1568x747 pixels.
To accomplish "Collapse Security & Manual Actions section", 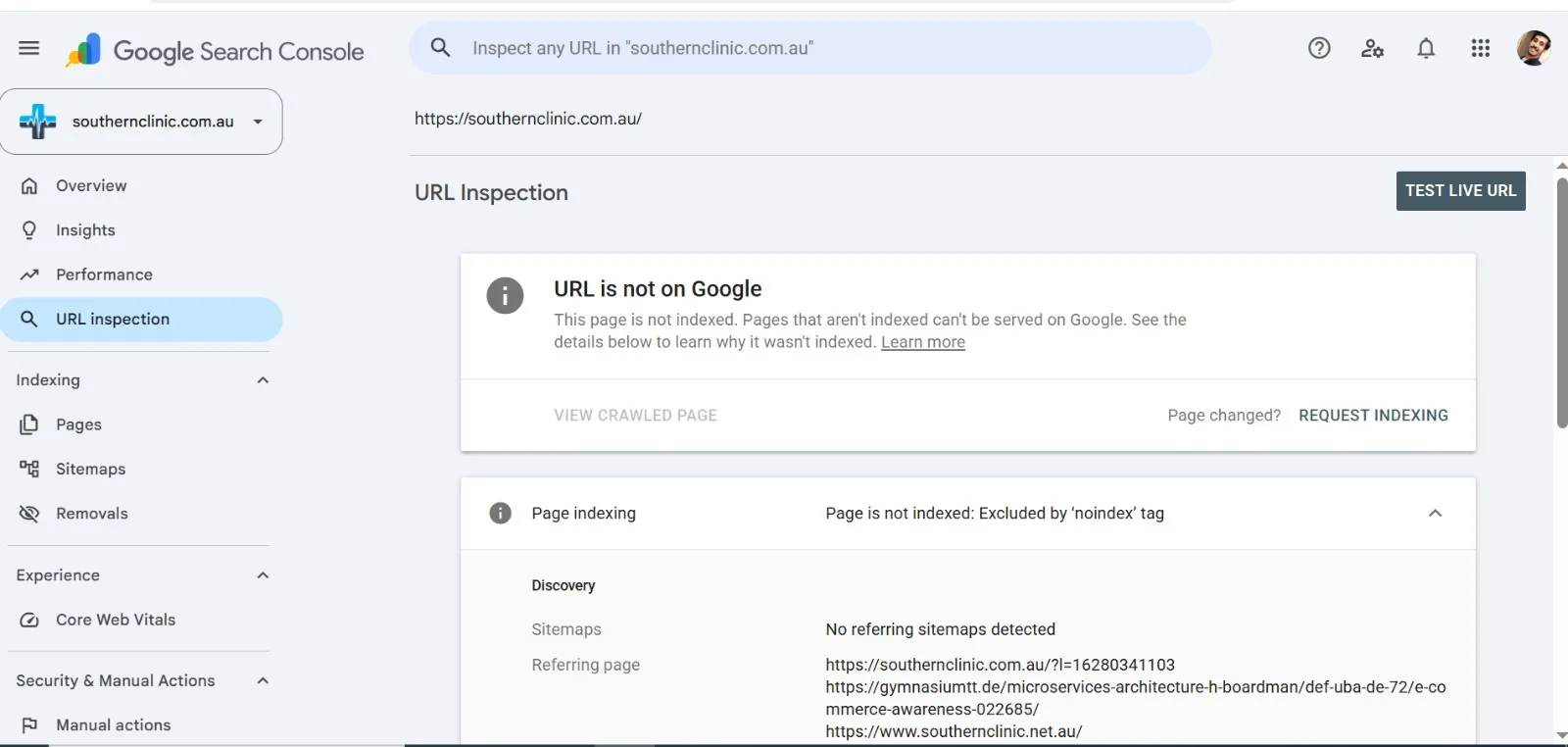I will [x=263, y=680].
